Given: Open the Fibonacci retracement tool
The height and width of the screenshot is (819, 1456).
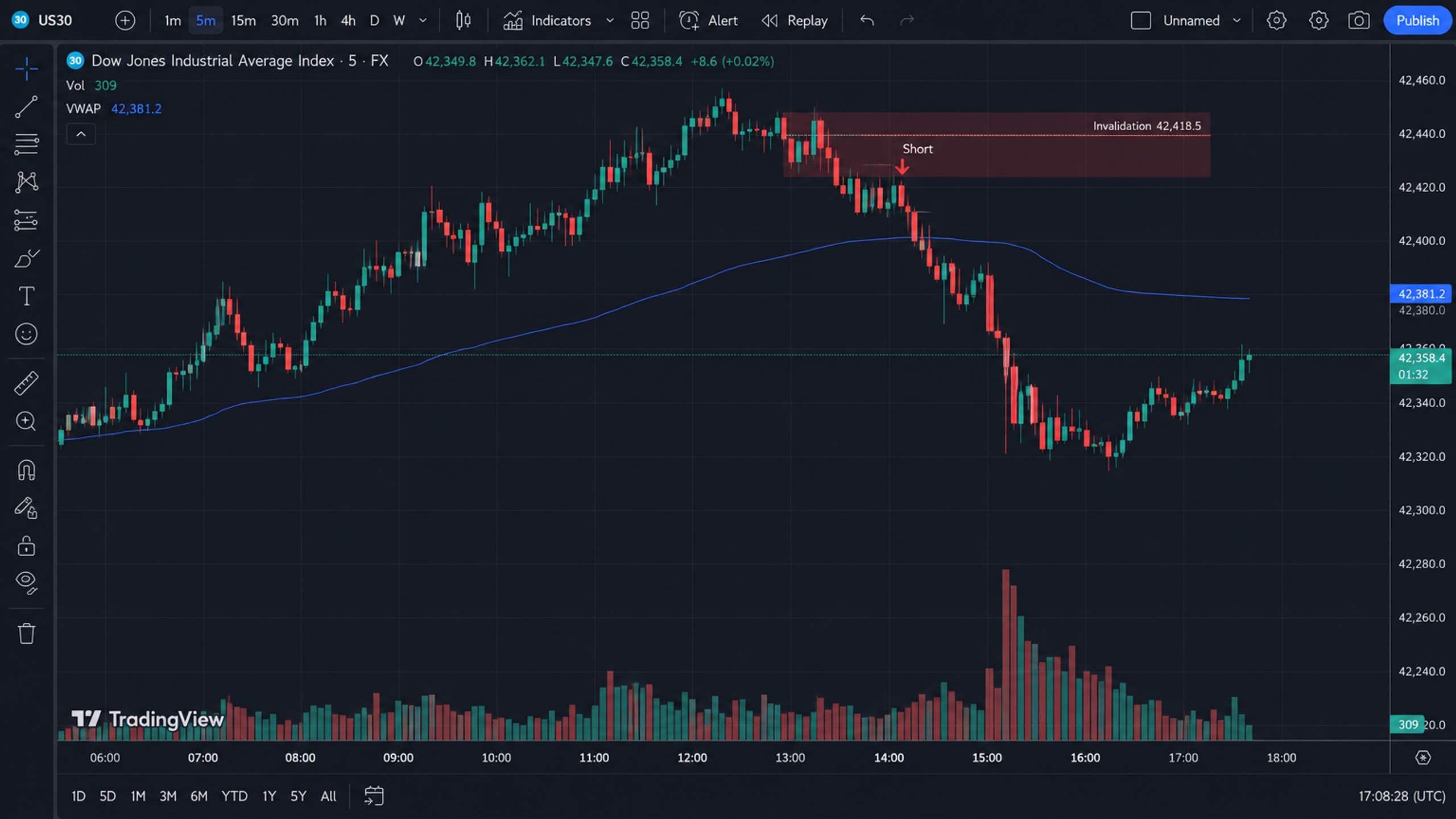Looking at the screenshot, I should click(x=26, y=144).
